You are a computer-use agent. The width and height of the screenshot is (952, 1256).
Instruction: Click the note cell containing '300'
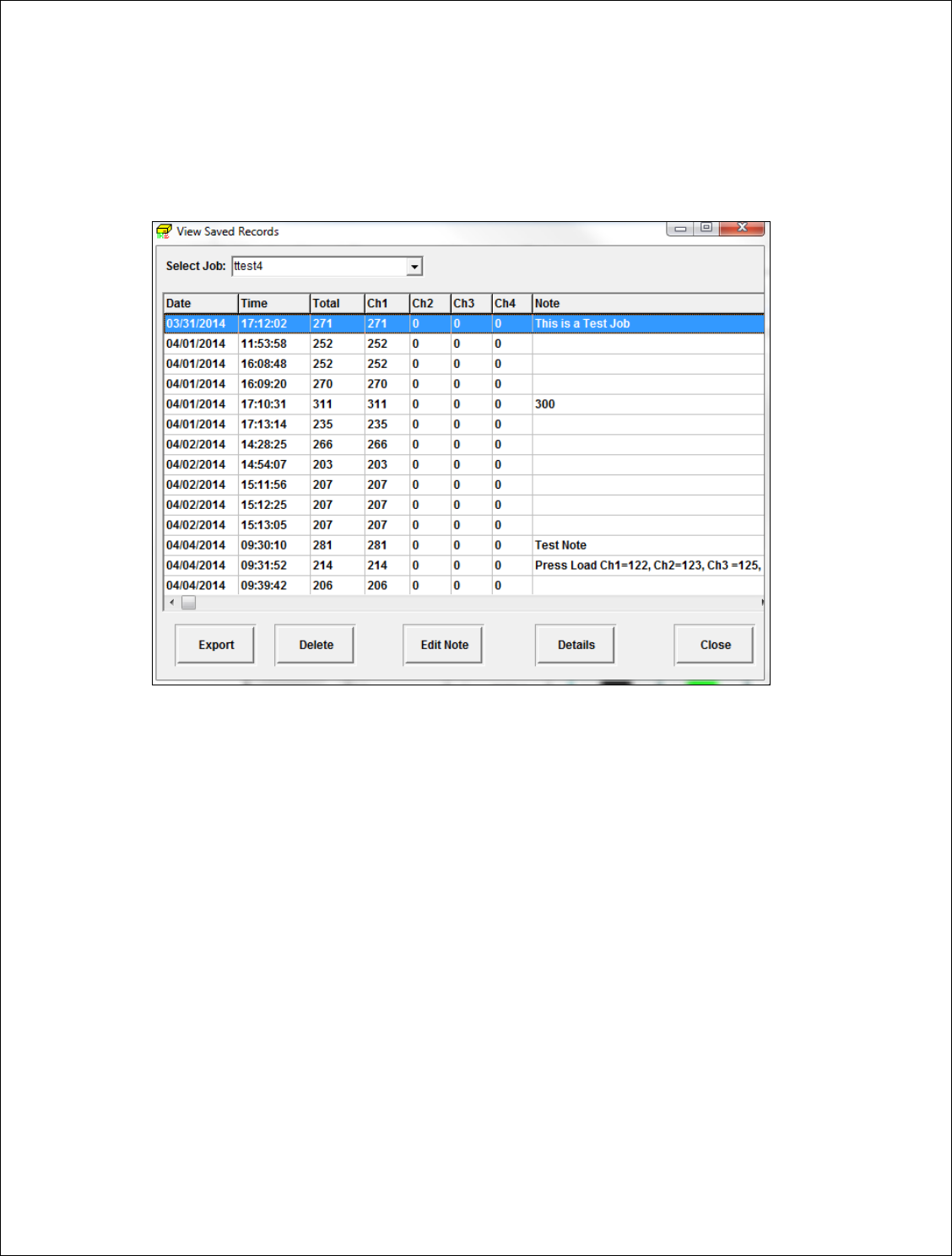pyautogui.click(x=648, y=404)
